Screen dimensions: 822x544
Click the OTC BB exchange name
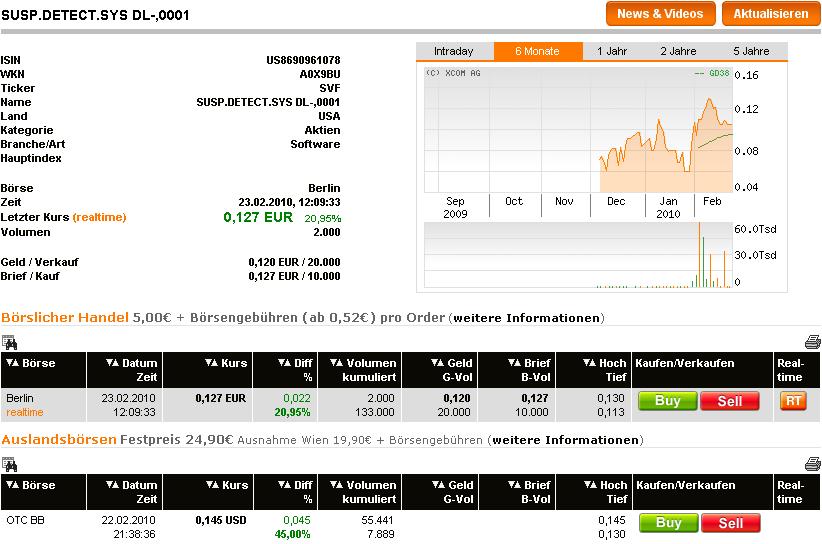tap(25, 520)
